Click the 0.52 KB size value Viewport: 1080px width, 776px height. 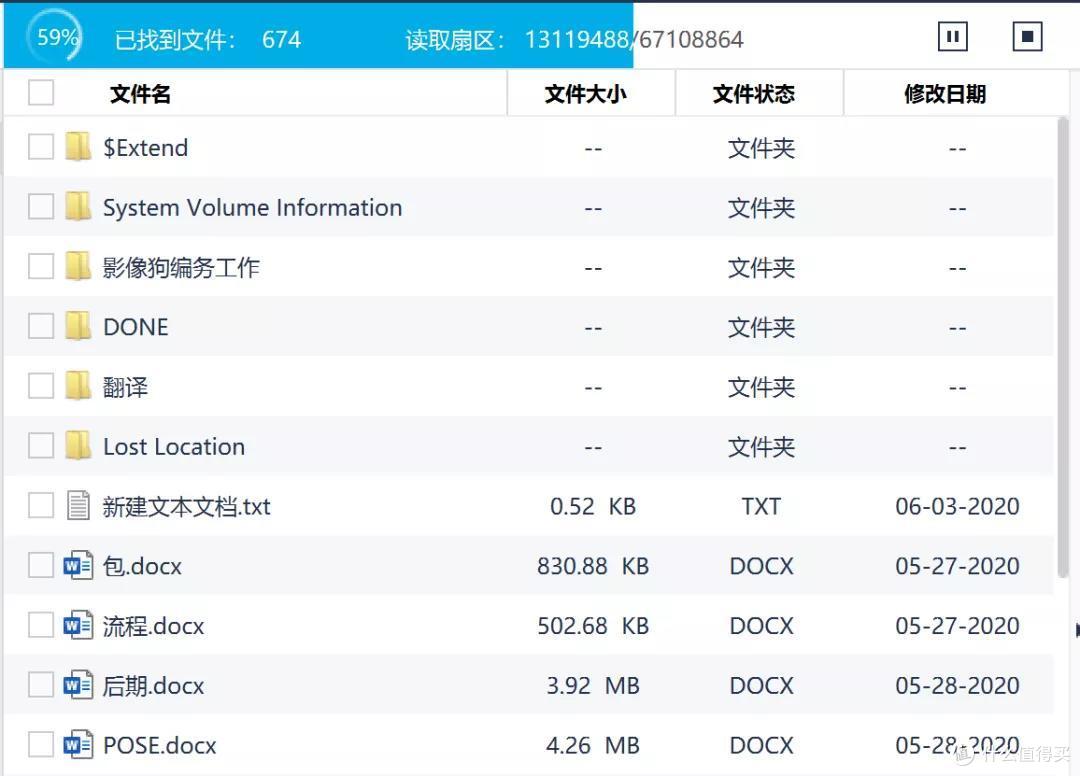[x=592, y=506]
